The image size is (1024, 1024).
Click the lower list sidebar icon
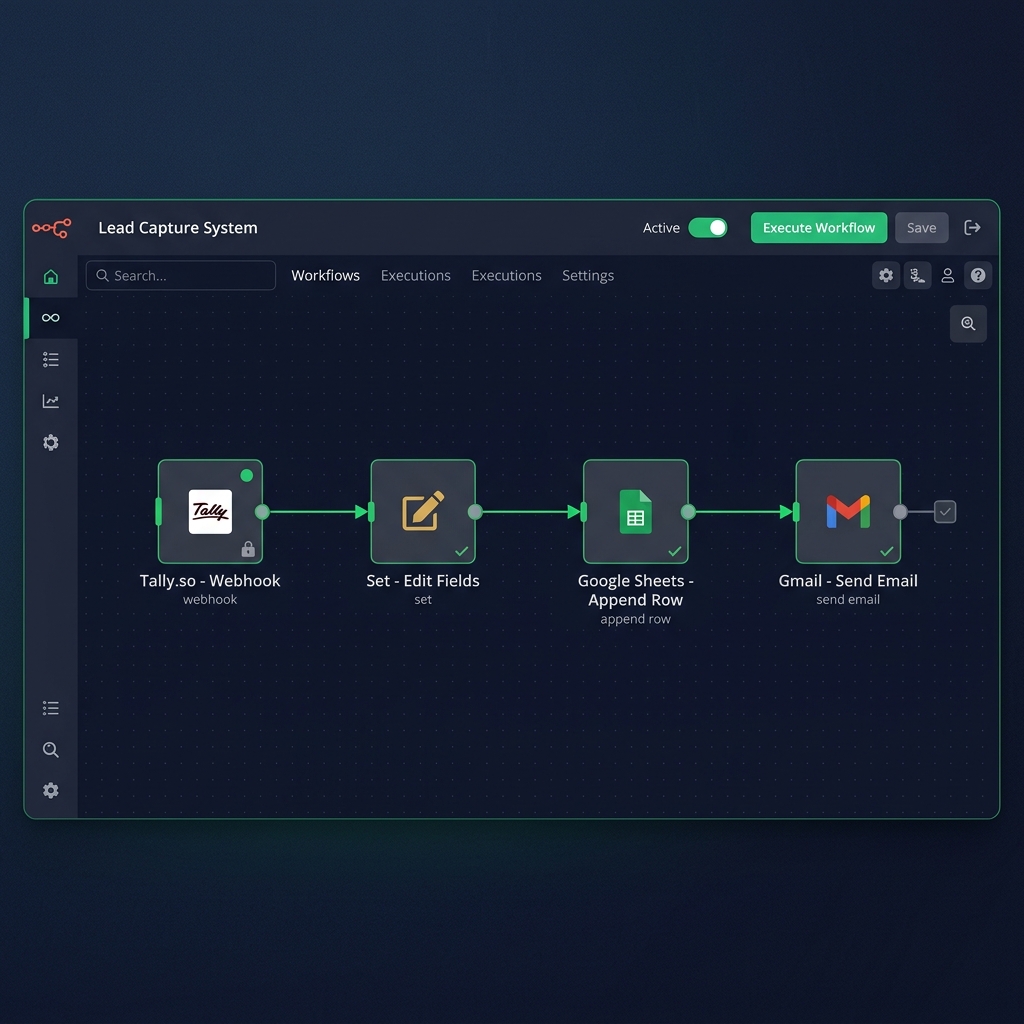(x=50, y=708)
